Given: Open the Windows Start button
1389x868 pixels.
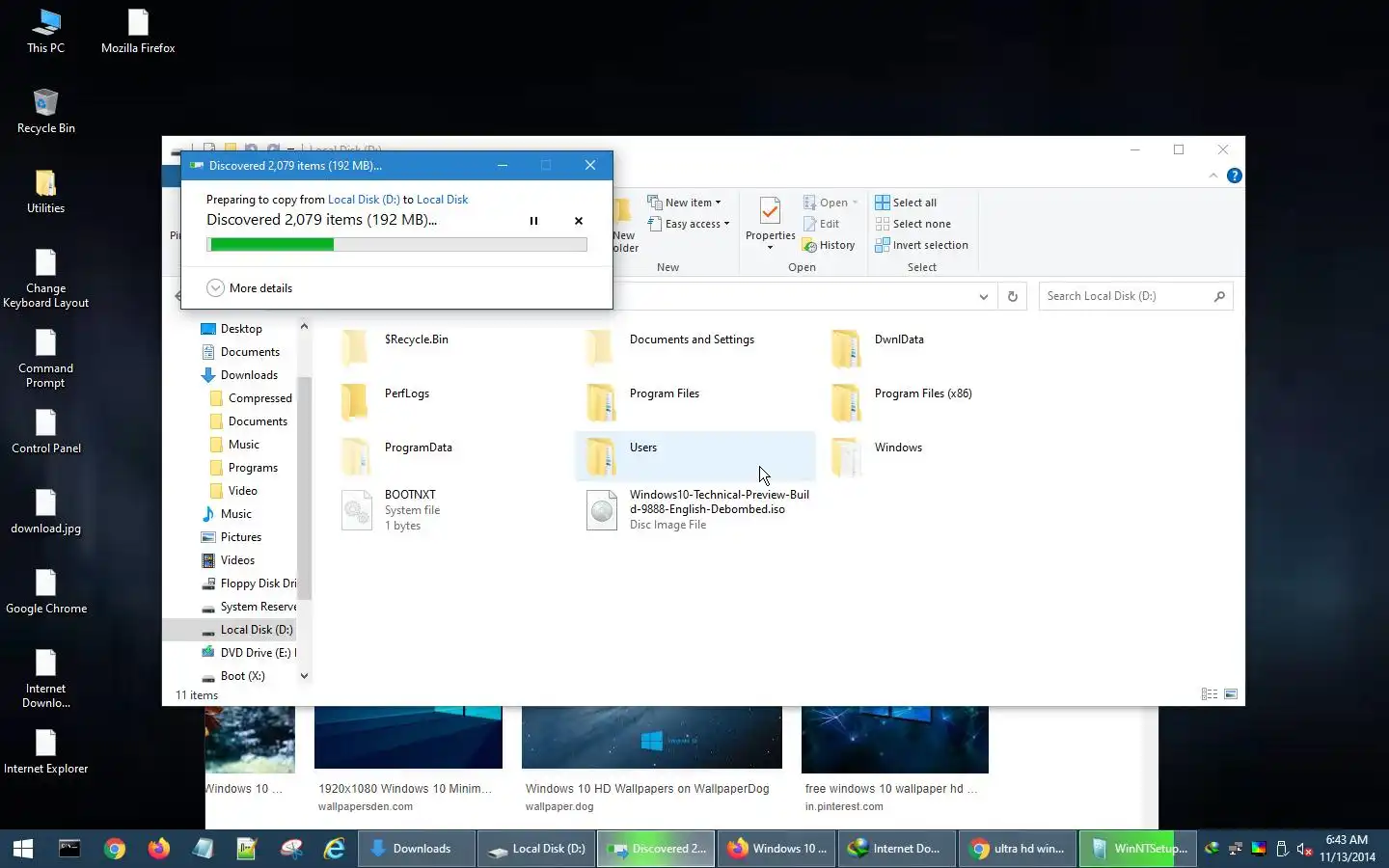Looking at the screenshot, I should coord(23,849).
